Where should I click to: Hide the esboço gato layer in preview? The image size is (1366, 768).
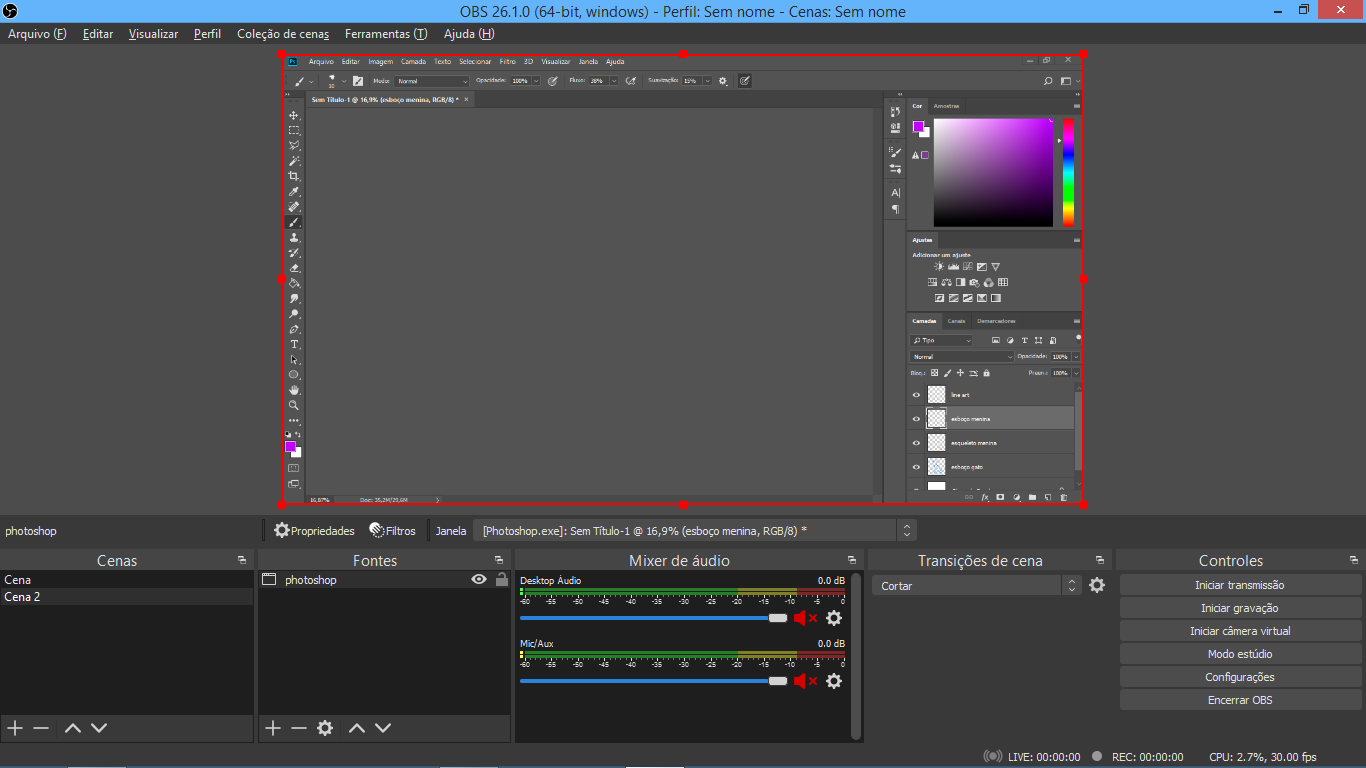tap(916, 467)
